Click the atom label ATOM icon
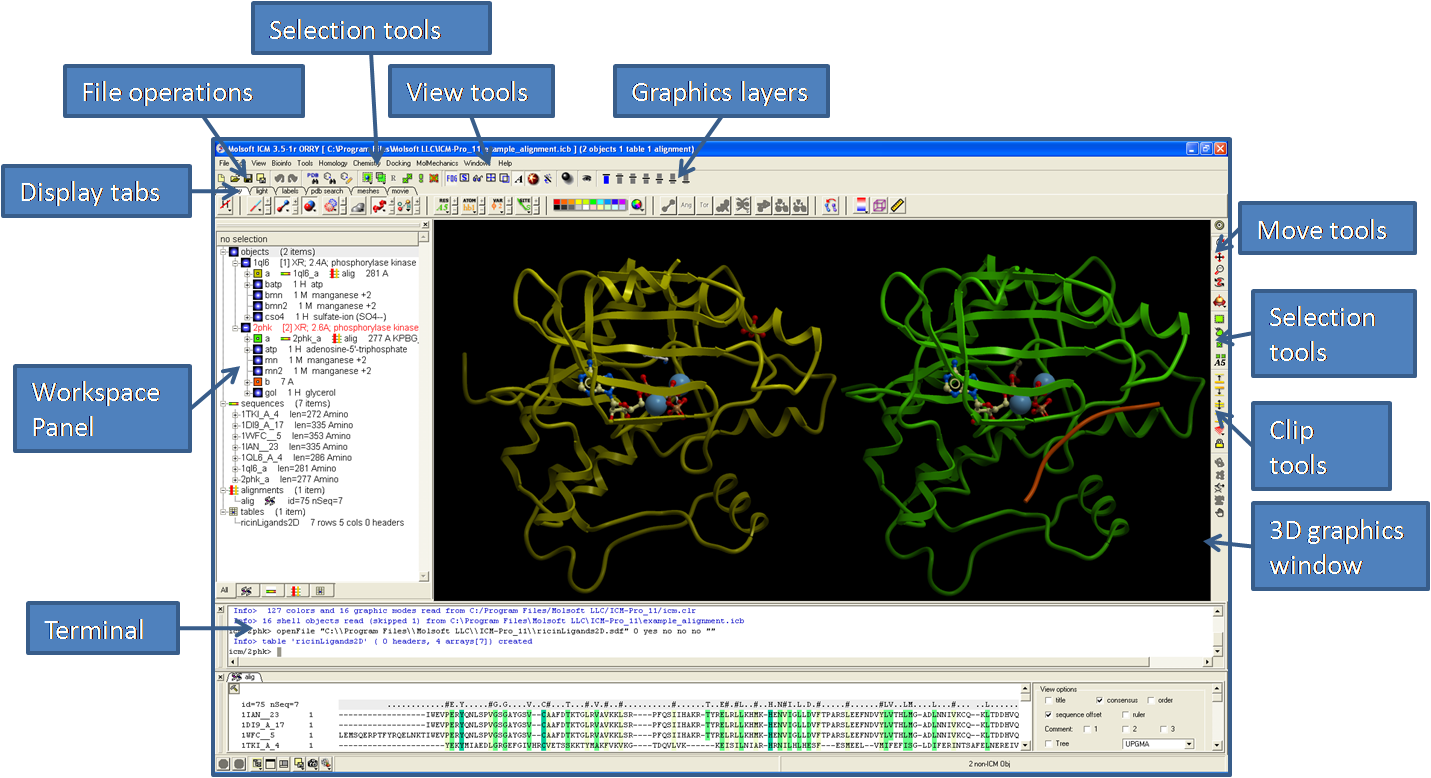This screenshot has height=778, width=1431. (x=471, y=206)
